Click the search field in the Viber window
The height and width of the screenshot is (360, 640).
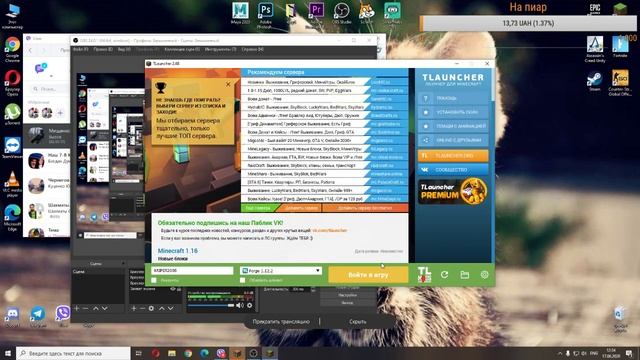(x=49, y=89)
